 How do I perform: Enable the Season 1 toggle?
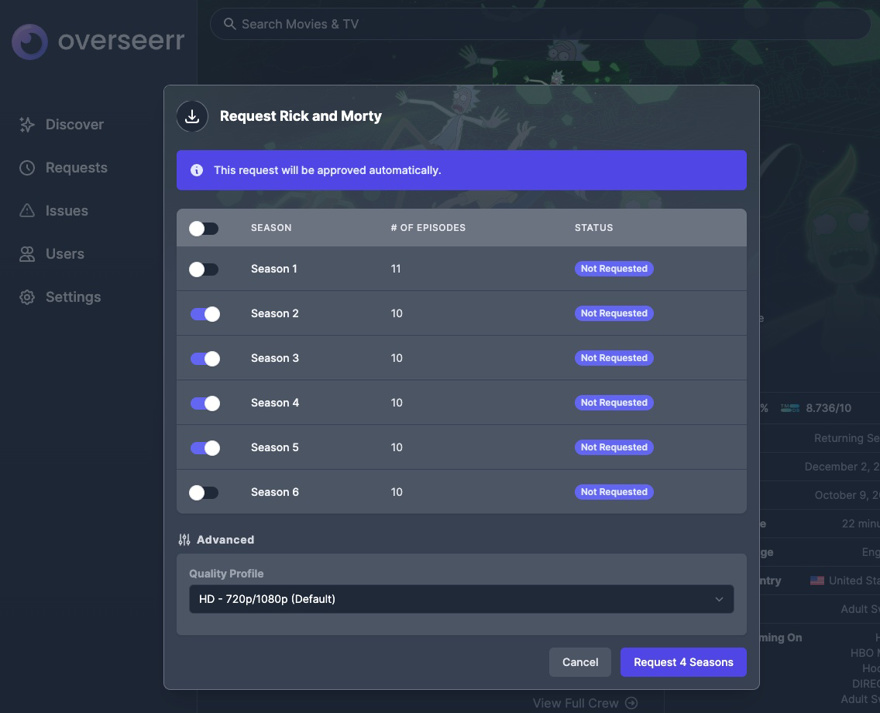(204, 269)
